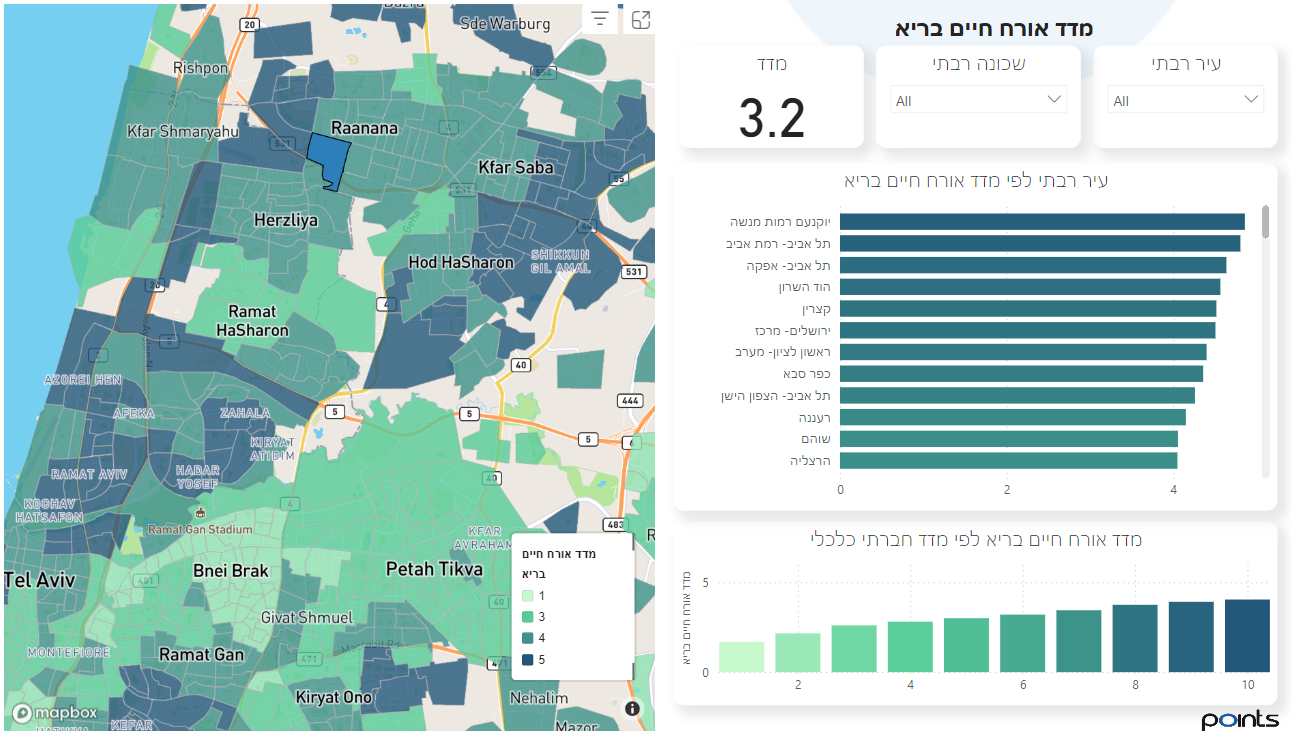Click the Mapbox logo
1291x733 pixels.
(55, 712)
